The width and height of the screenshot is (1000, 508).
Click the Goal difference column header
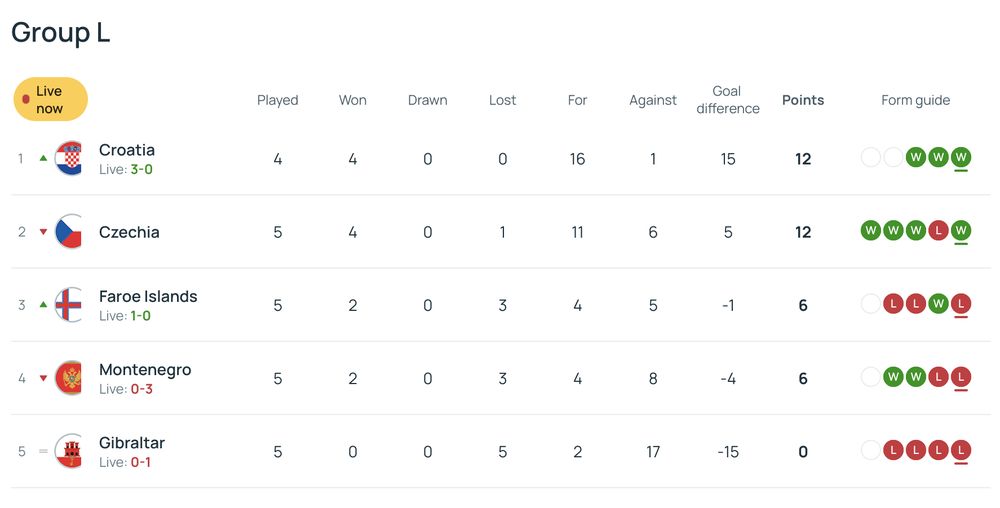(728, 99)
